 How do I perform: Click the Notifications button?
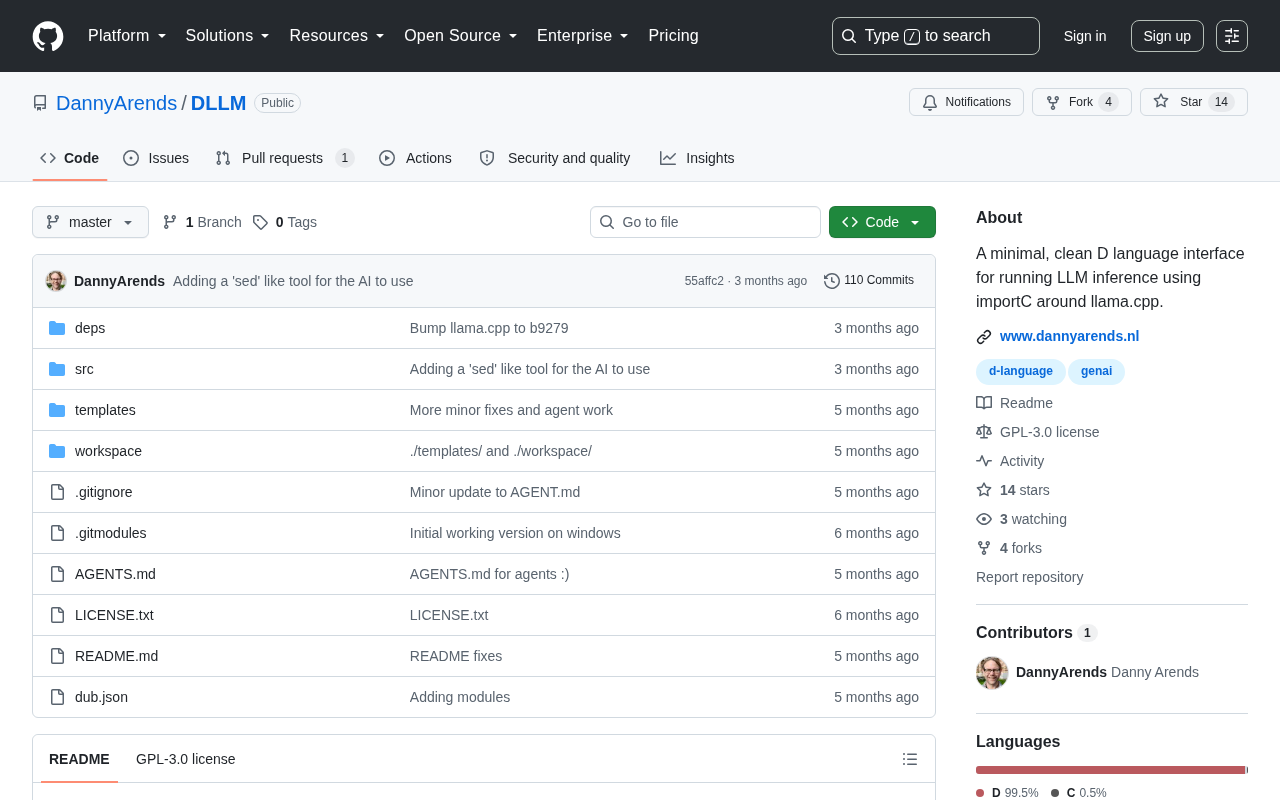pos(966,102)
